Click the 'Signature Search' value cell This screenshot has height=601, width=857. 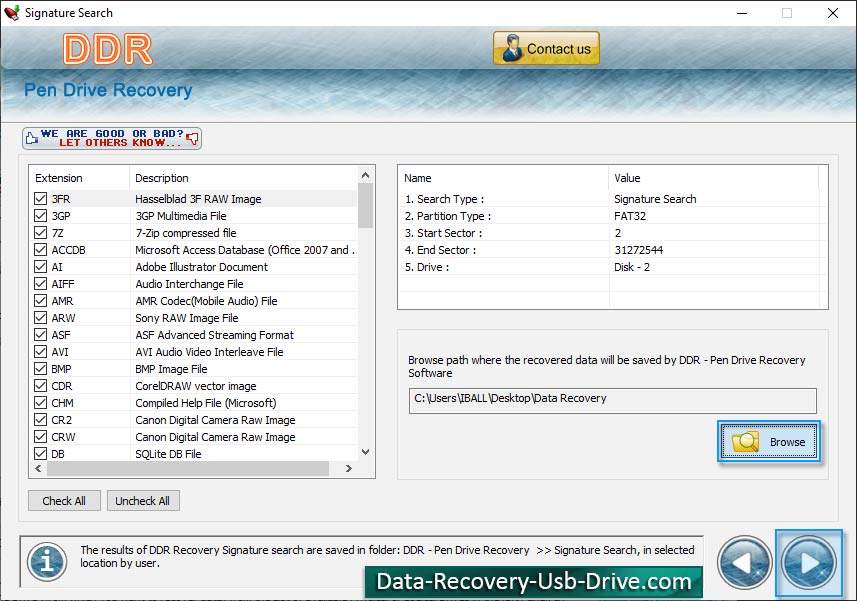pos(655,199)
